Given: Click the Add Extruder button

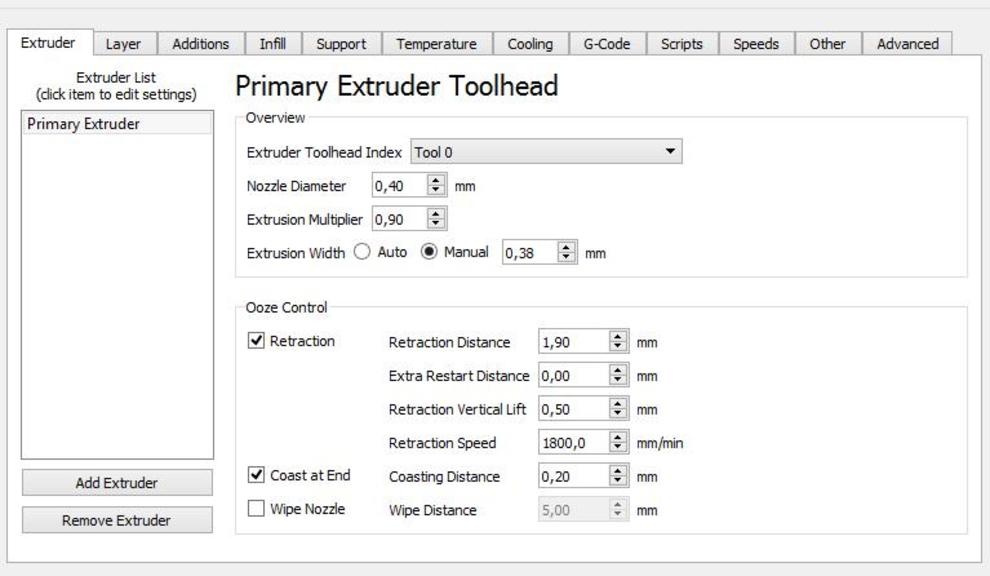Looking at the screenshot, I should tap(117, 483).
